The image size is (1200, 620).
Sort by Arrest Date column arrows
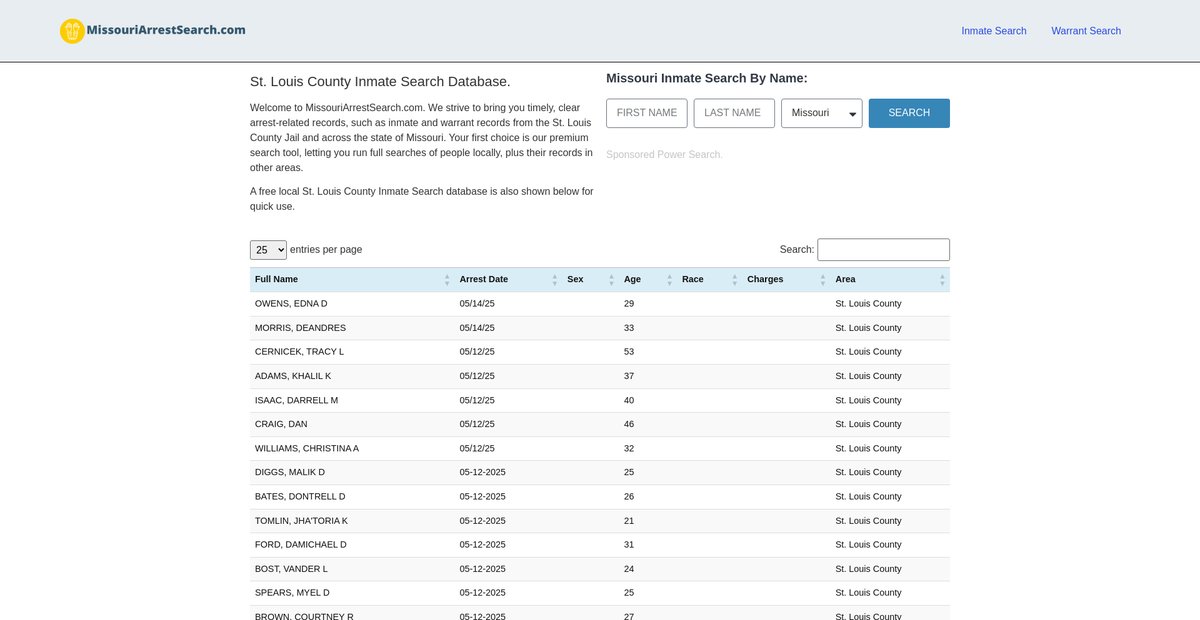pyautogui.click(x=555, y=280)
